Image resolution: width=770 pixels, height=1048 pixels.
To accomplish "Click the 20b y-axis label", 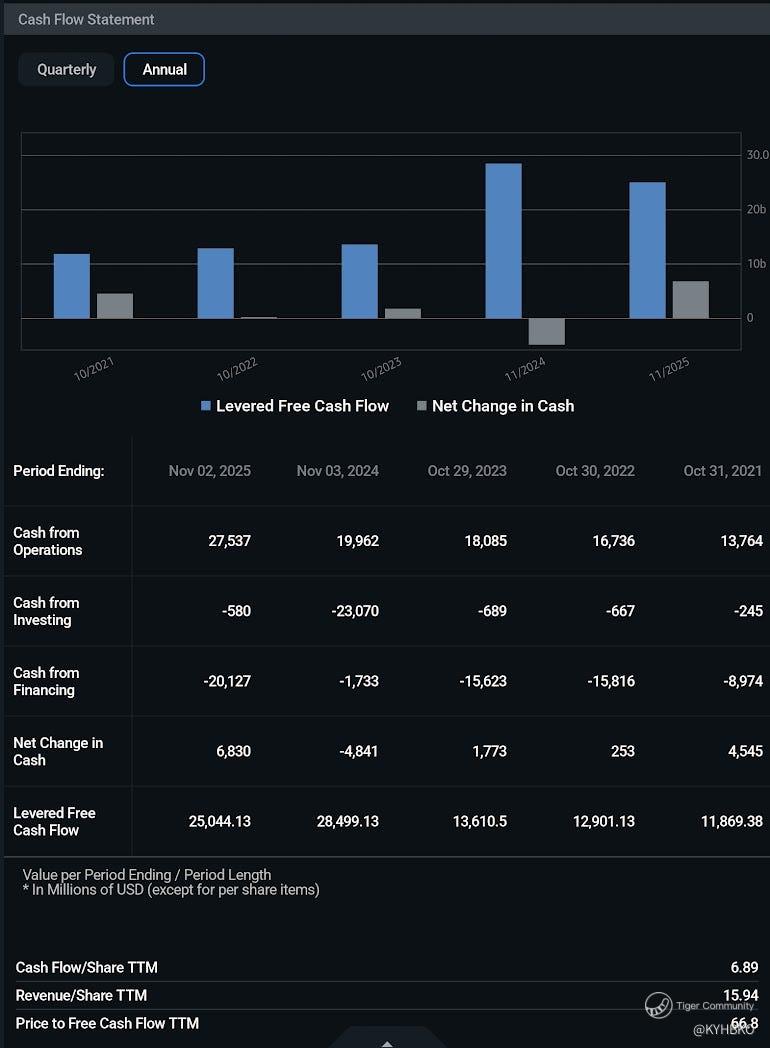I will pyautogui.click(x=757, y=210).
